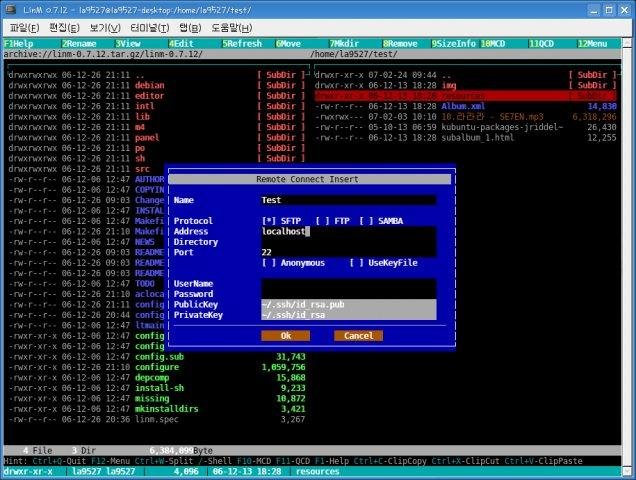636x480 pixels.
Task: Click the 6Move function key
Action: point(288,43)
